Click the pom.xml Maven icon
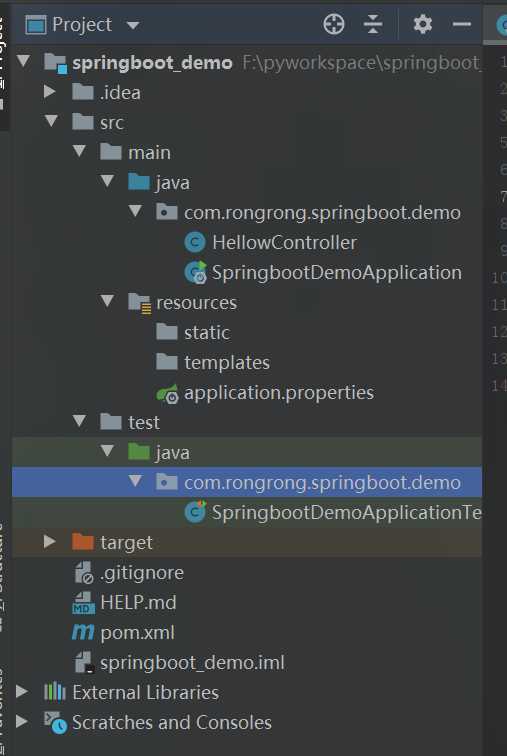Viewport: 507px width, 756px height. (83, 633)
